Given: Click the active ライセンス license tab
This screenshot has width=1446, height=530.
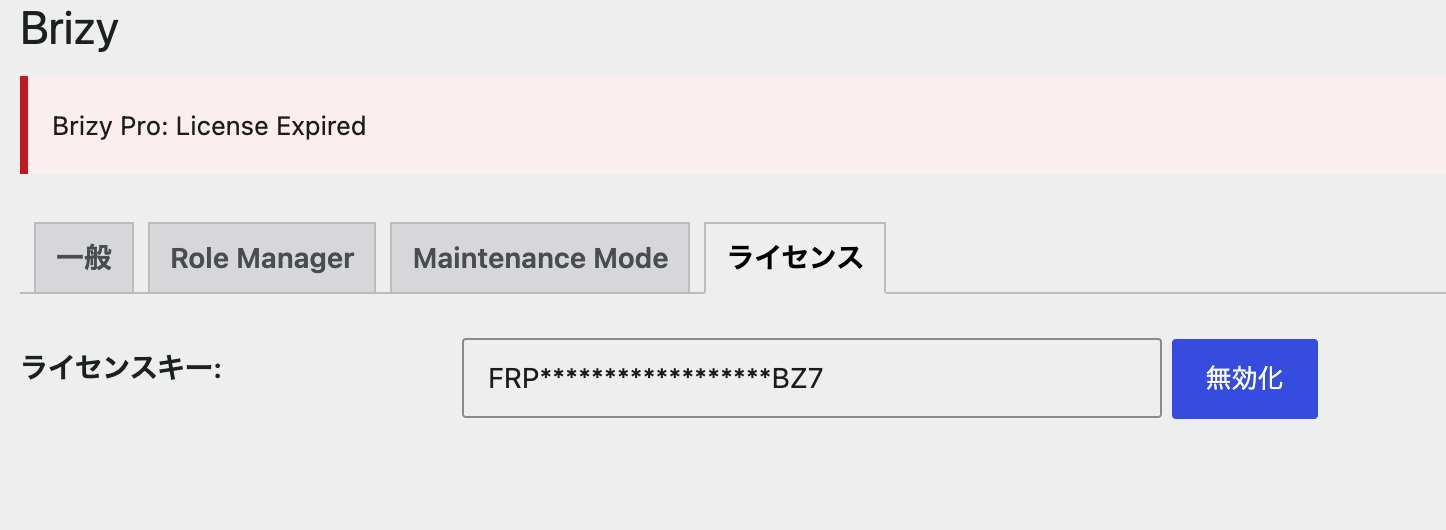Looking at the screenshot, I should 795,258.
